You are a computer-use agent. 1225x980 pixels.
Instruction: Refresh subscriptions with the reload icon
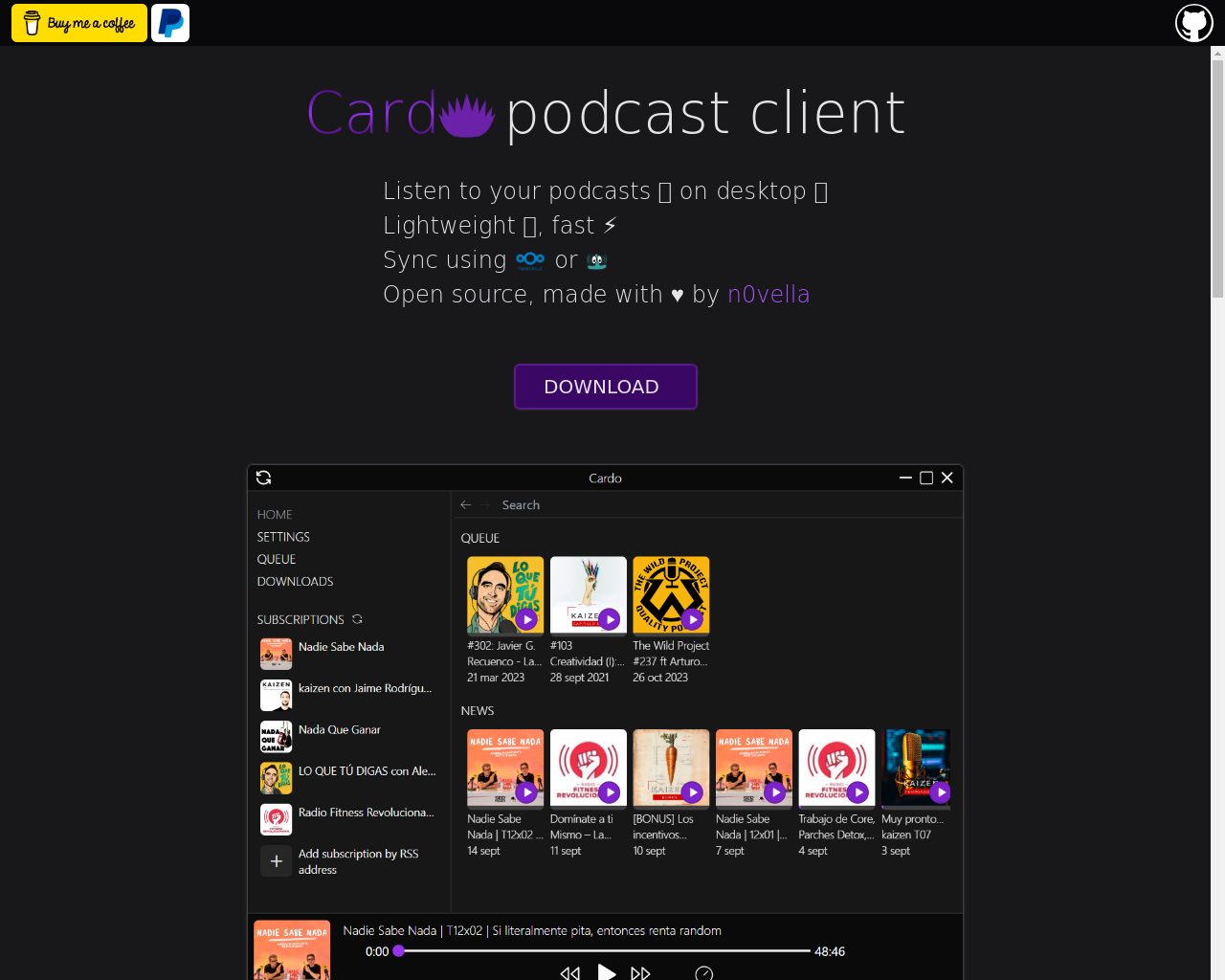(x=357, y=619)
